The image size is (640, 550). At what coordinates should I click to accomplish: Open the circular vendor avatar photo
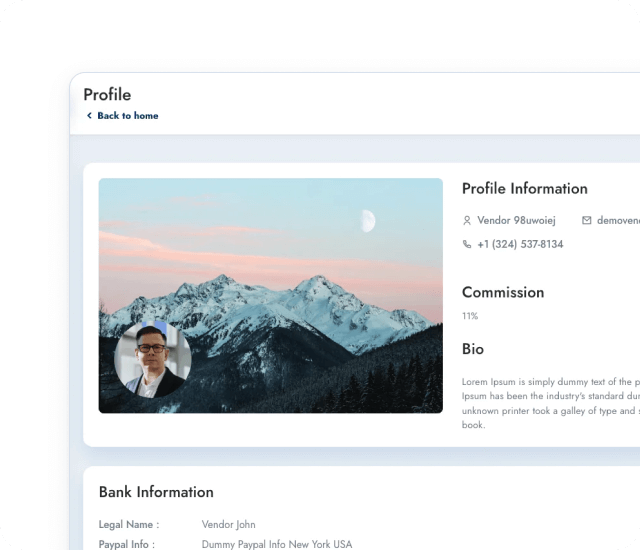click(x=153, y=359)
